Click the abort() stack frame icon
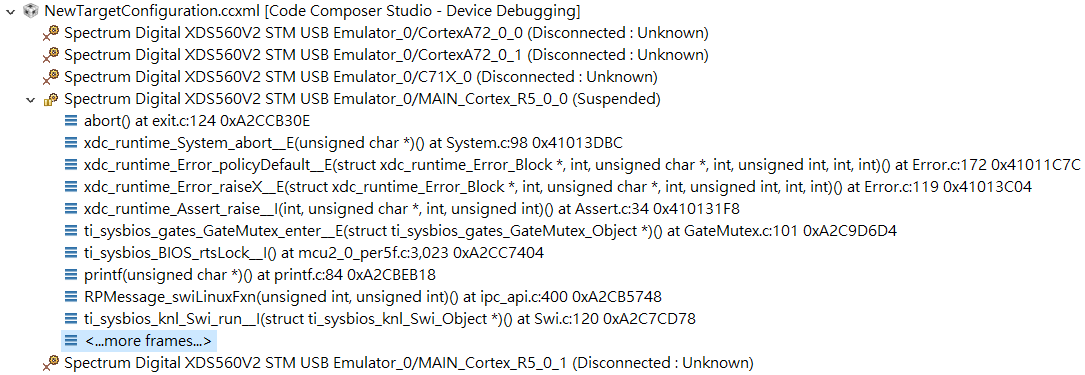 point(71,121)
